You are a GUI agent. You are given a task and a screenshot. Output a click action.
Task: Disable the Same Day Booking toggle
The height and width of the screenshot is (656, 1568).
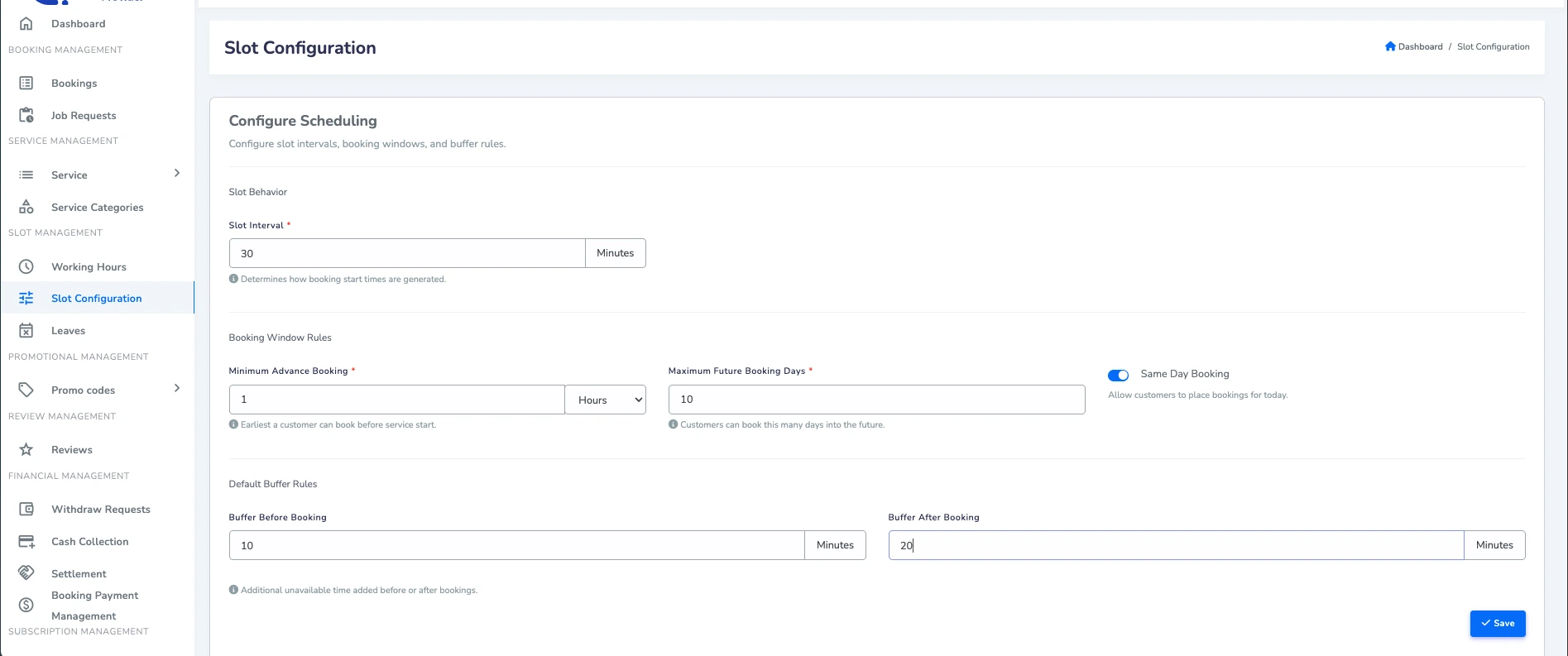(x=1118, y=375)
